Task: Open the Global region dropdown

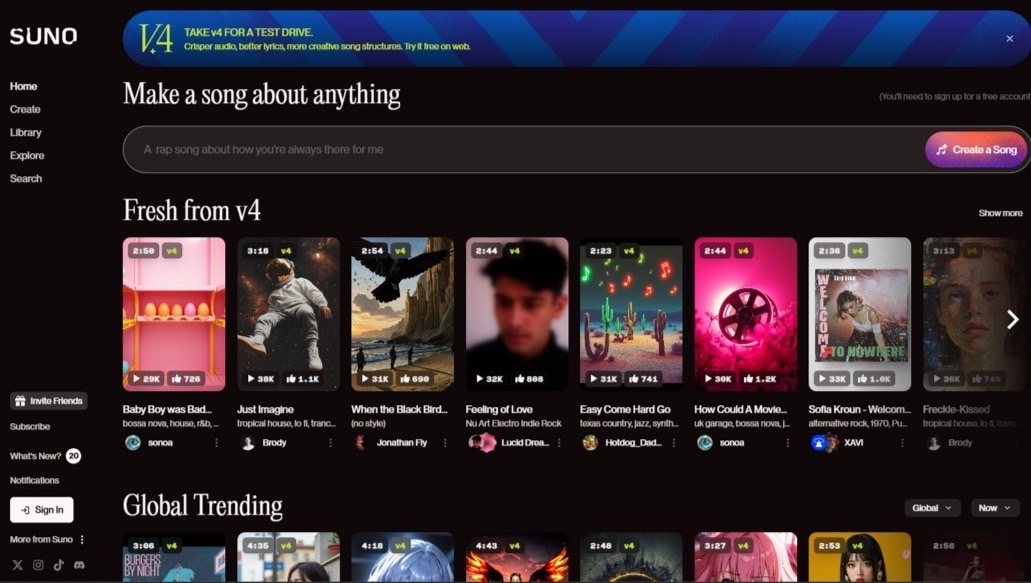Action: pyautogui.click(x=932, y=508)
